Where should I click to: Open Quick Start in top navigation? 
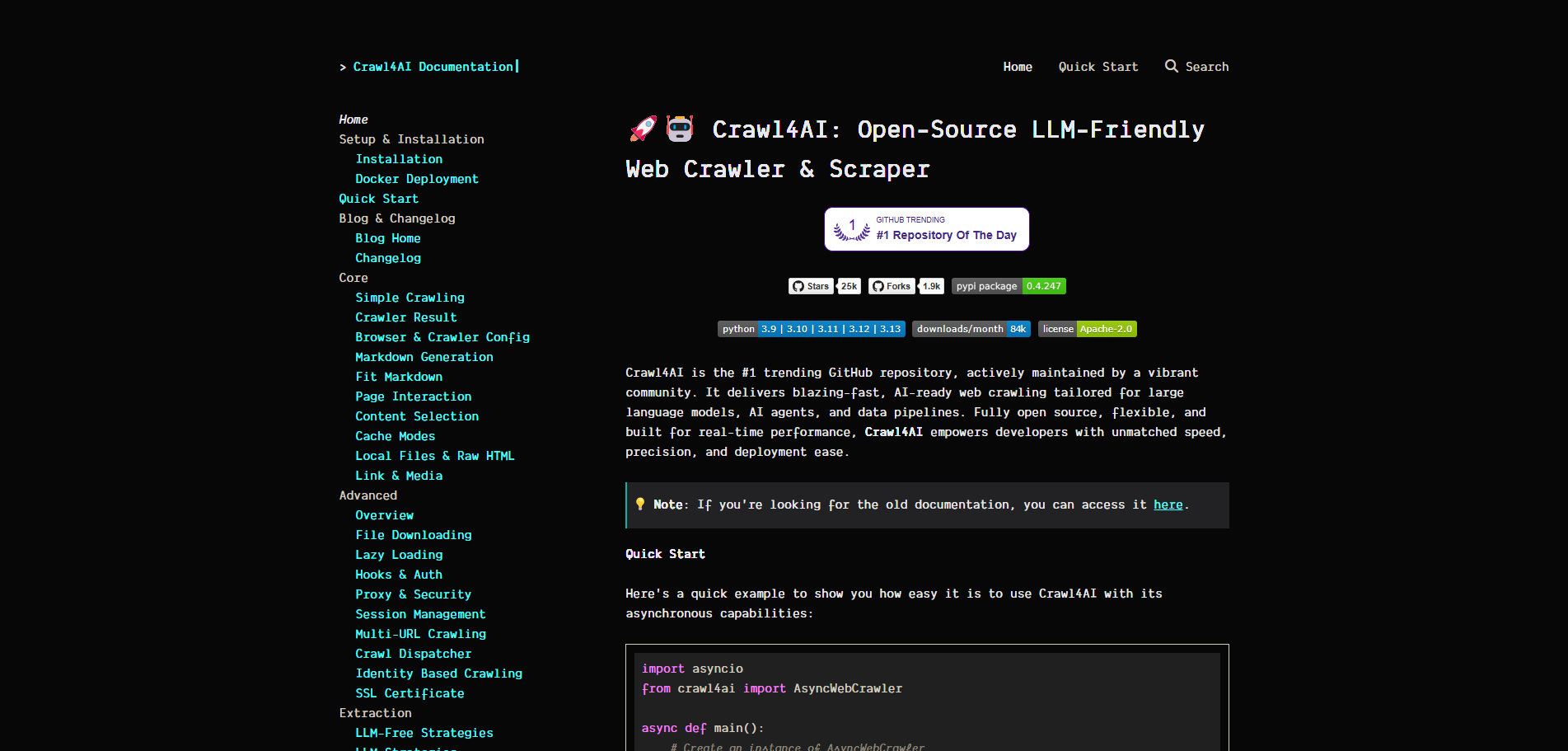1098,67
